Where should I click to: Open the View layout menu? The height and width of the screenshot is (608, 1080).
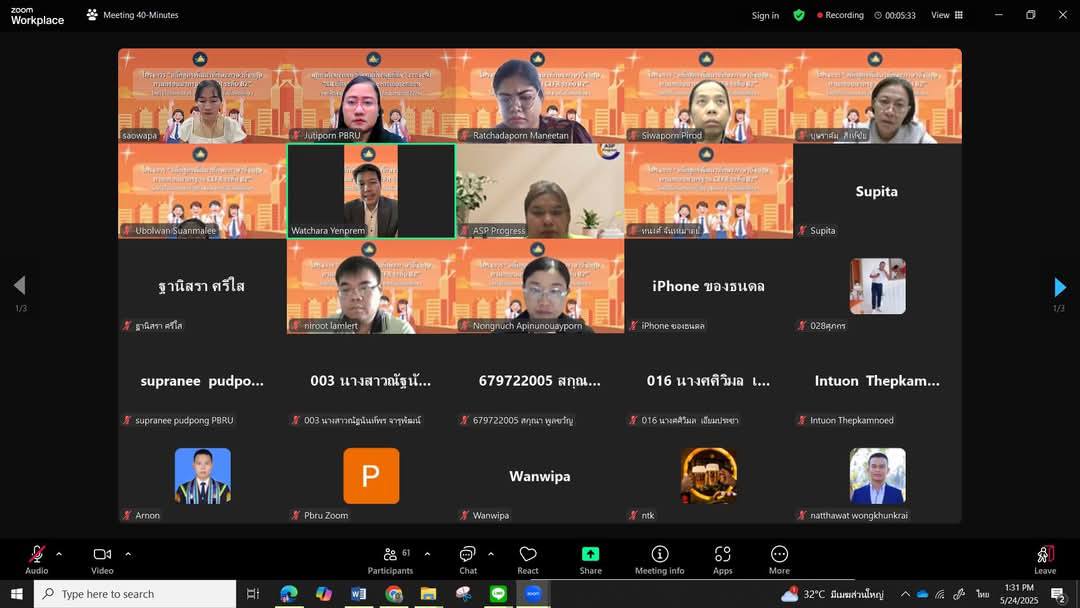(x=946, y=15)
